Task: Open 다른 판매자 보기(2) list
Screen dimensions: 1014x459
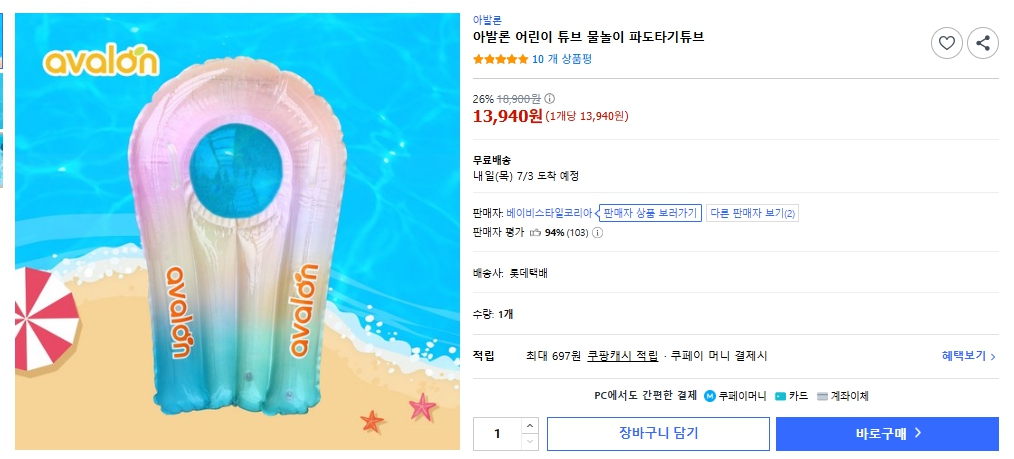Action: tap(752, 213)
